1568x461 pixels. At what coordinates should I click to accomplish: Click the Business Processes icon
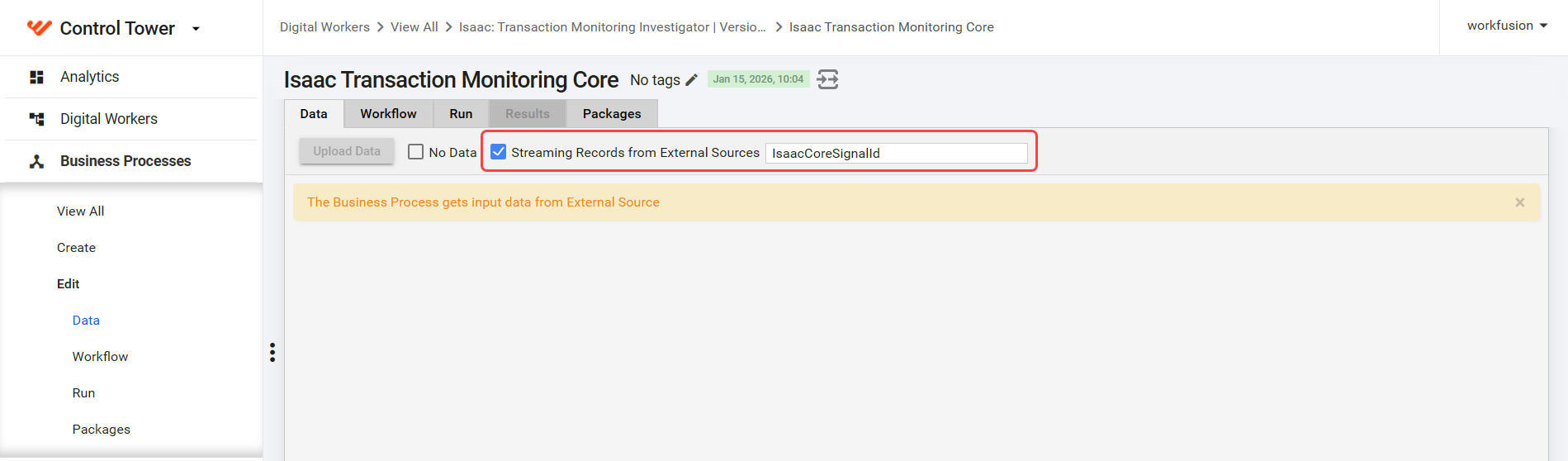36,161
